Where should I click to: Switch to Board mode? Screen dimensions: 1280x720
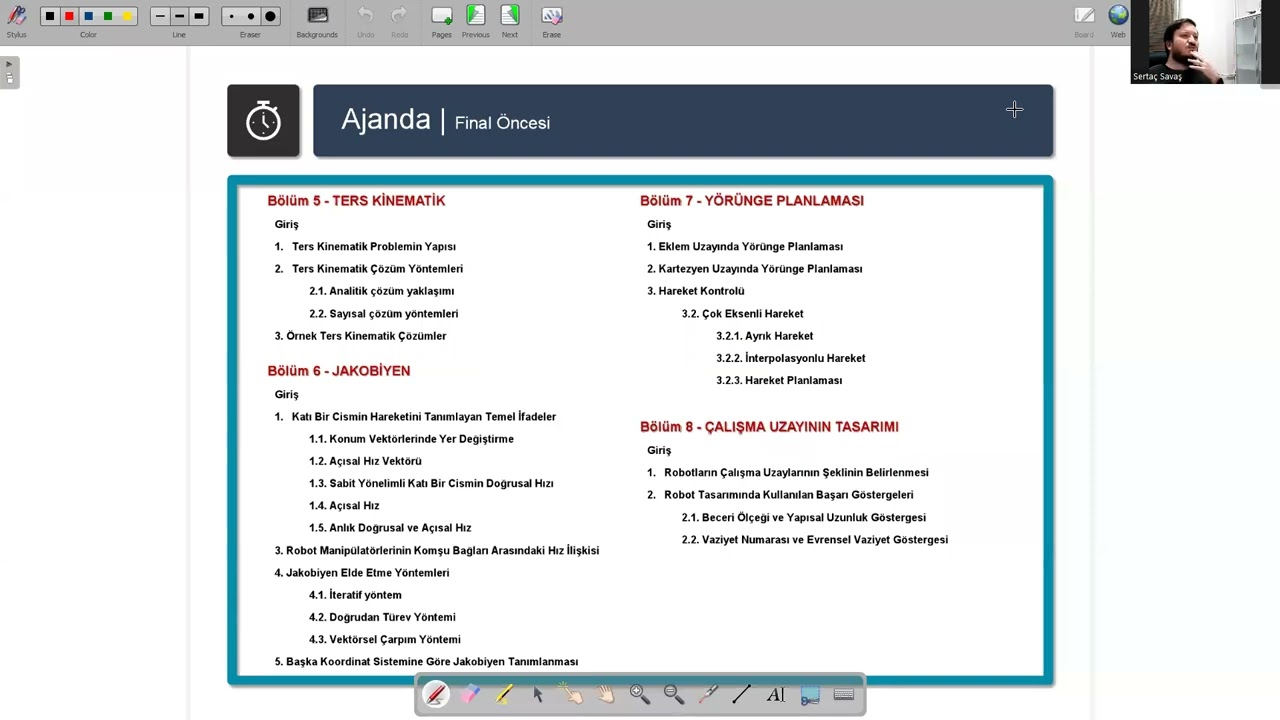point(1084,20)
